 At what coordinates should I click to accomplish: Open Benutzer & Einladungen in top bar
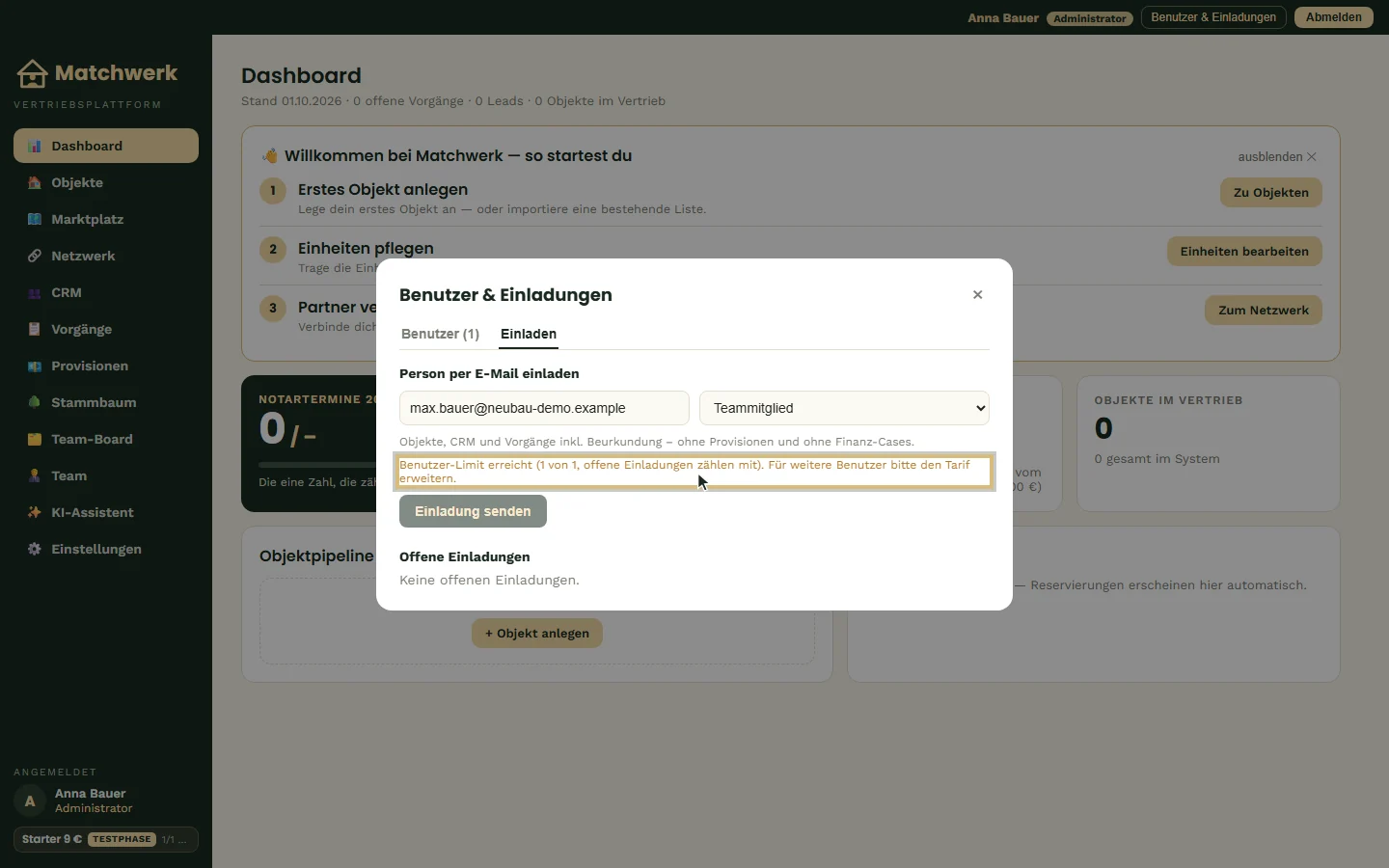tap(1213, 17)
